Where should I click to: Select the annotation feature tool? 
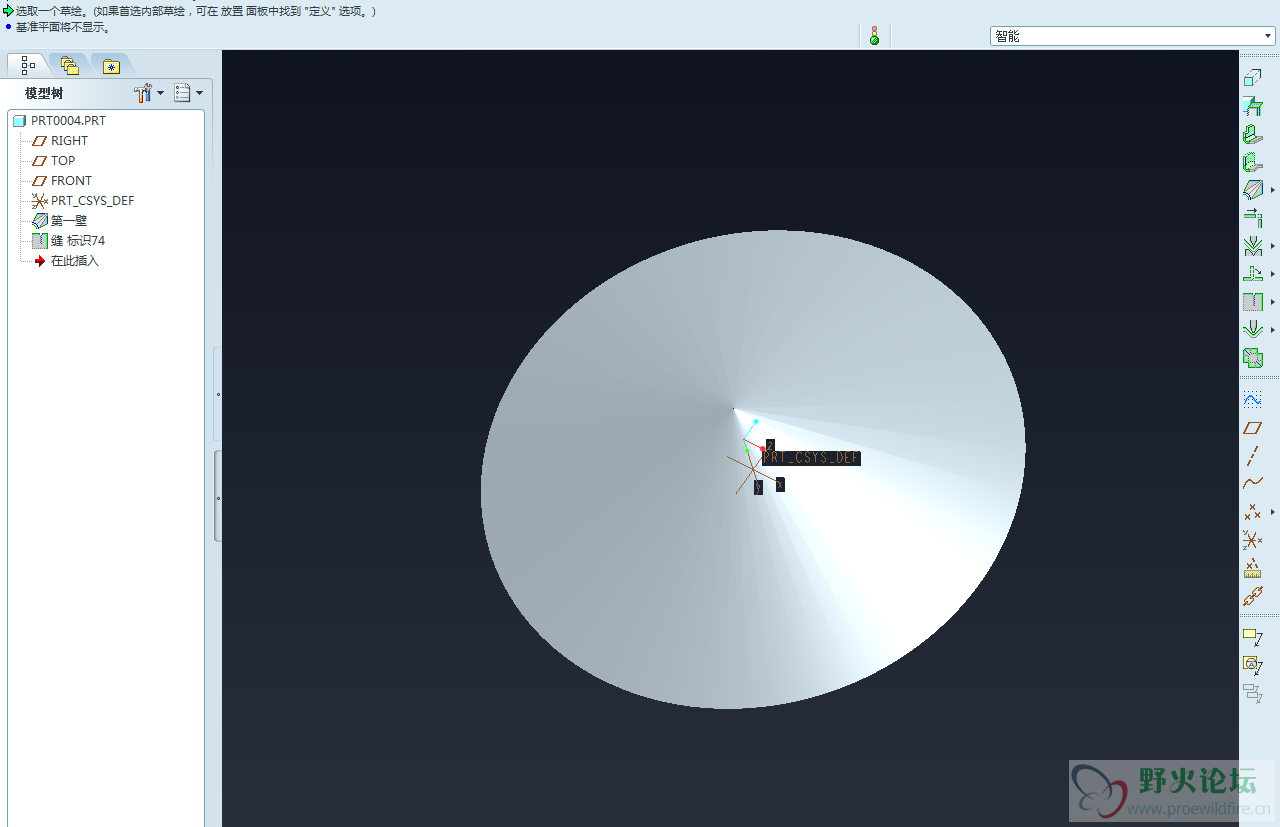(1252, 664)
